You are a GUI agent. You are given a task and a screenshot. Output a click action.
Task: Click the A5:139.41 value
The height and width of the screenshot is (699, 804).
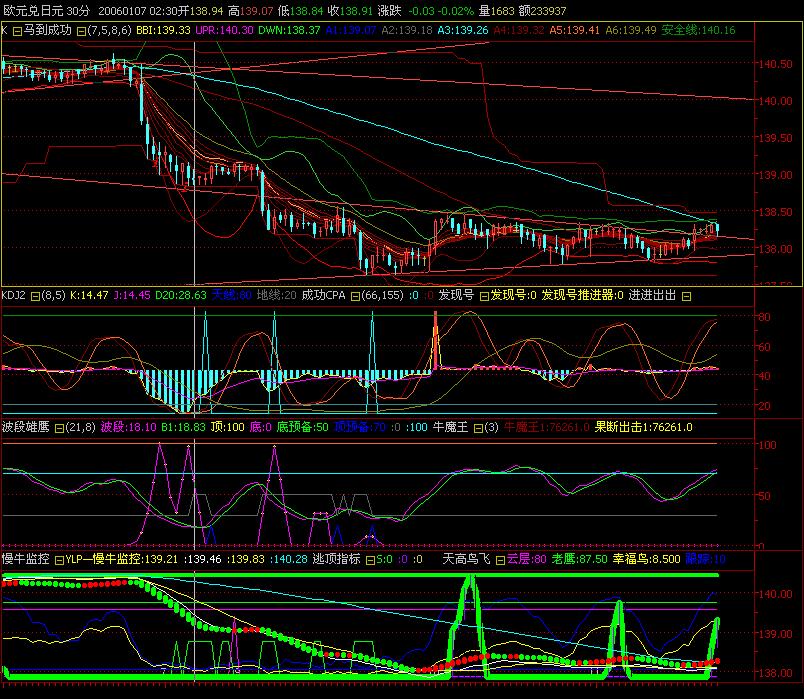pos(574,30)
